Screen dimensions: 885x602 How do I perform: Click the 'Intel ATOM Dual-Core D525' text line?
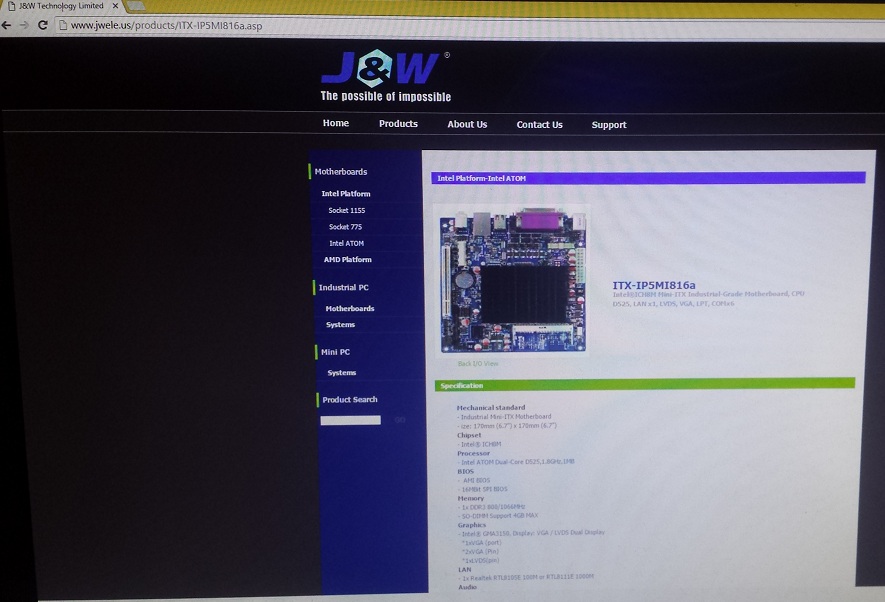point(516,462)
